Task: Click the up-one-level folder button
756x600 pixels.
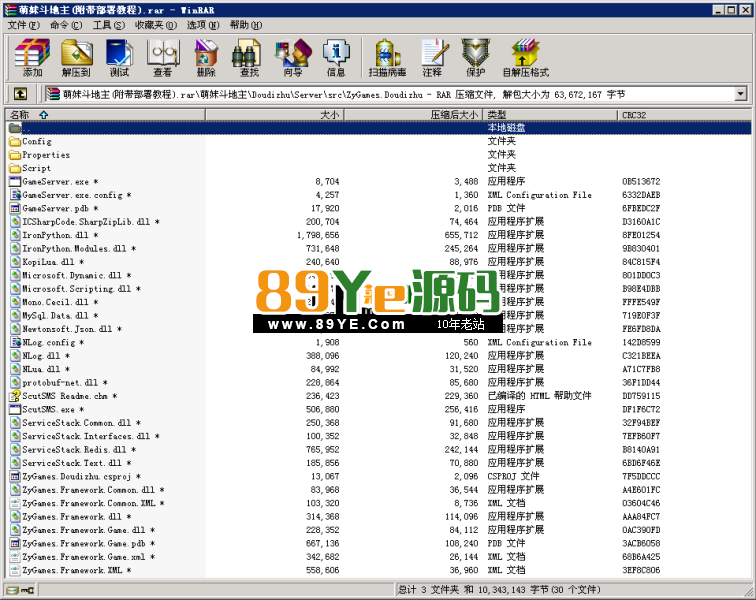Action: [20, 94]
